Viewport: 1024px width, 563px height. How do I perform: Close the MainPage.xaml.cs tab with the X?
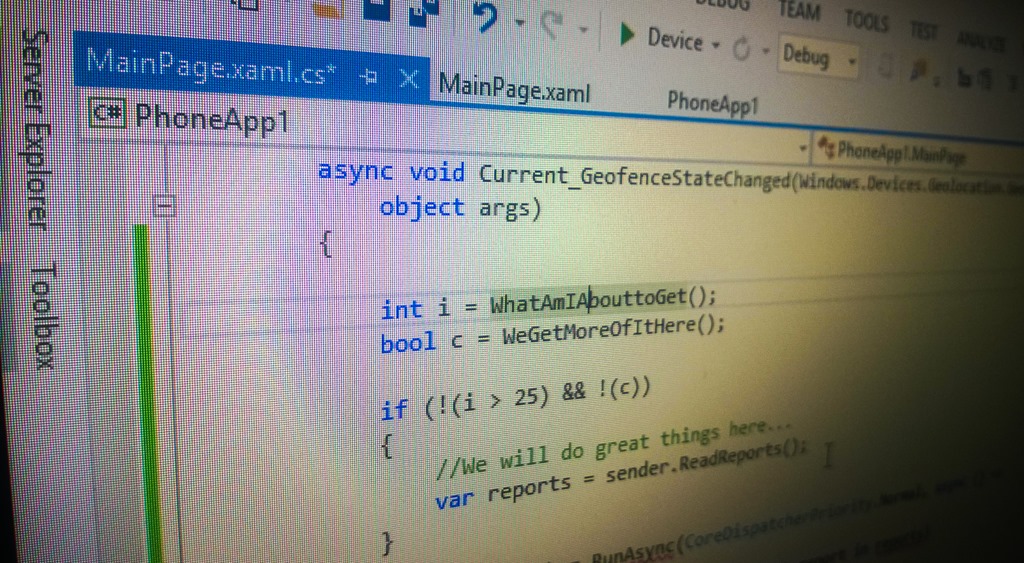[x=409, y=80]
